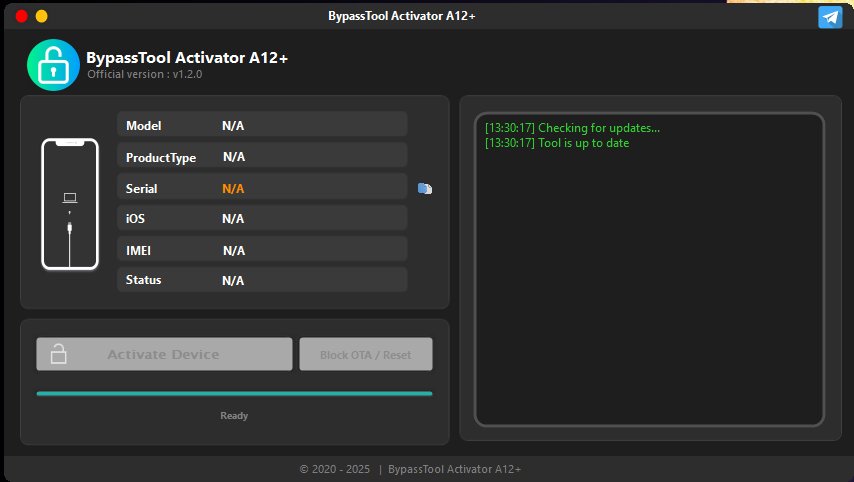This screenshot has height=482, width=854.
Task: Click the Ready status label
Action: coord(234,415)
